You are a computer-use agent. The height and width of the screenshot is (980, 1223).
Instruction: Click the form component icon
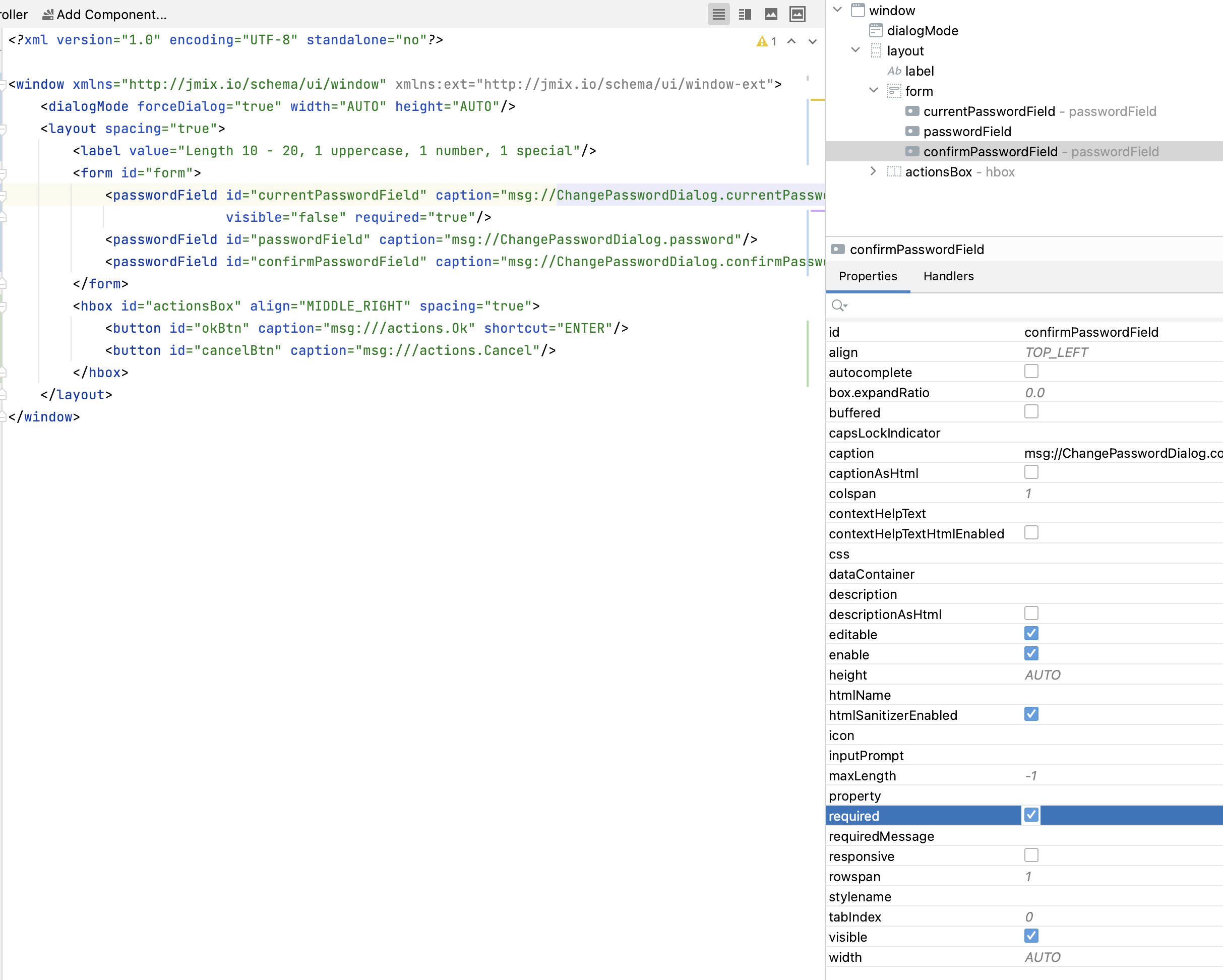point(894,91)
